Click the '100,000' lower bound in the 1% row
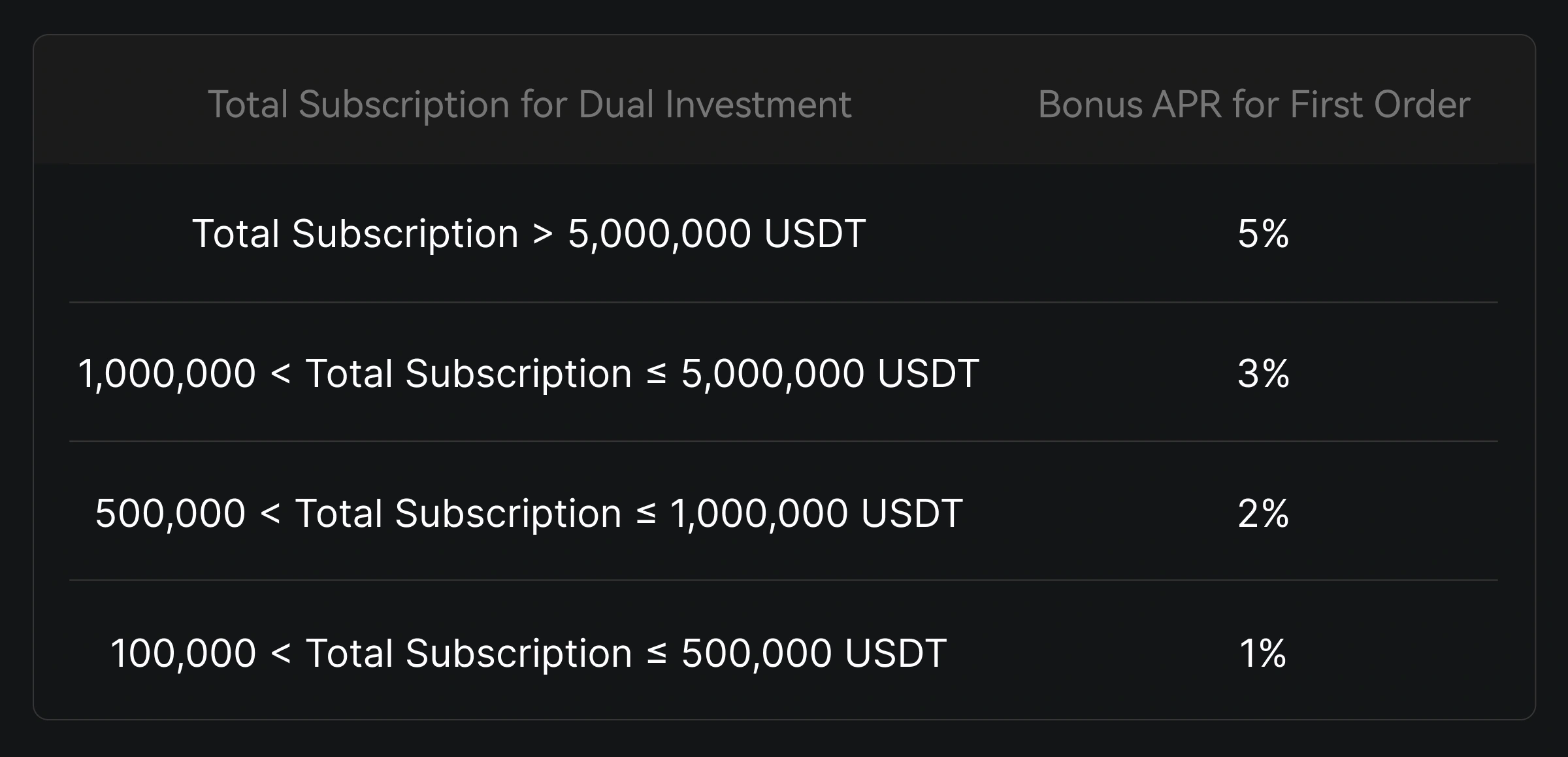This screenshot has height=757, width=1568. [x=183, y=653]
